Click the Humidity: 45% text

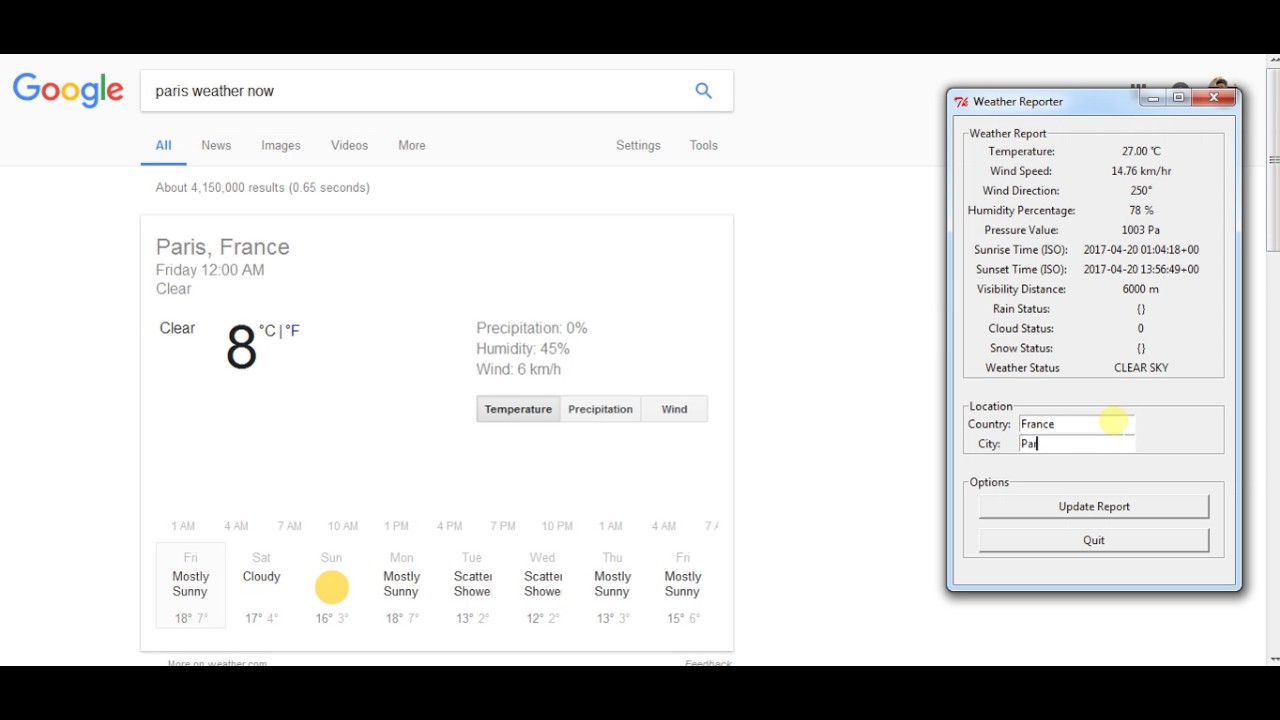(x=523, y=349)
